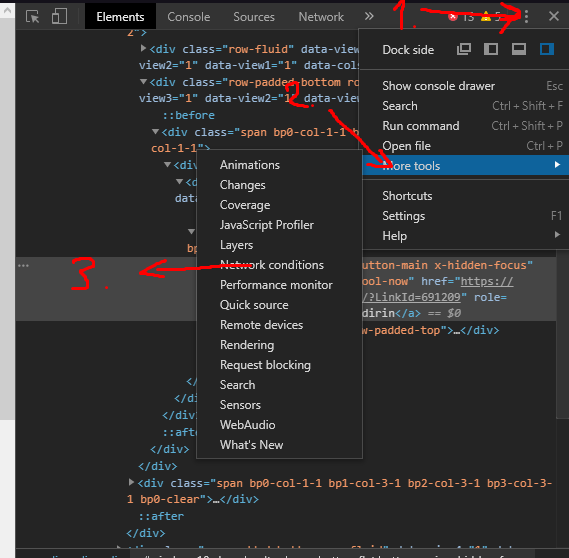The image size is (569, 558).
Task: Open the Animations tool
Action: point(279,165)
